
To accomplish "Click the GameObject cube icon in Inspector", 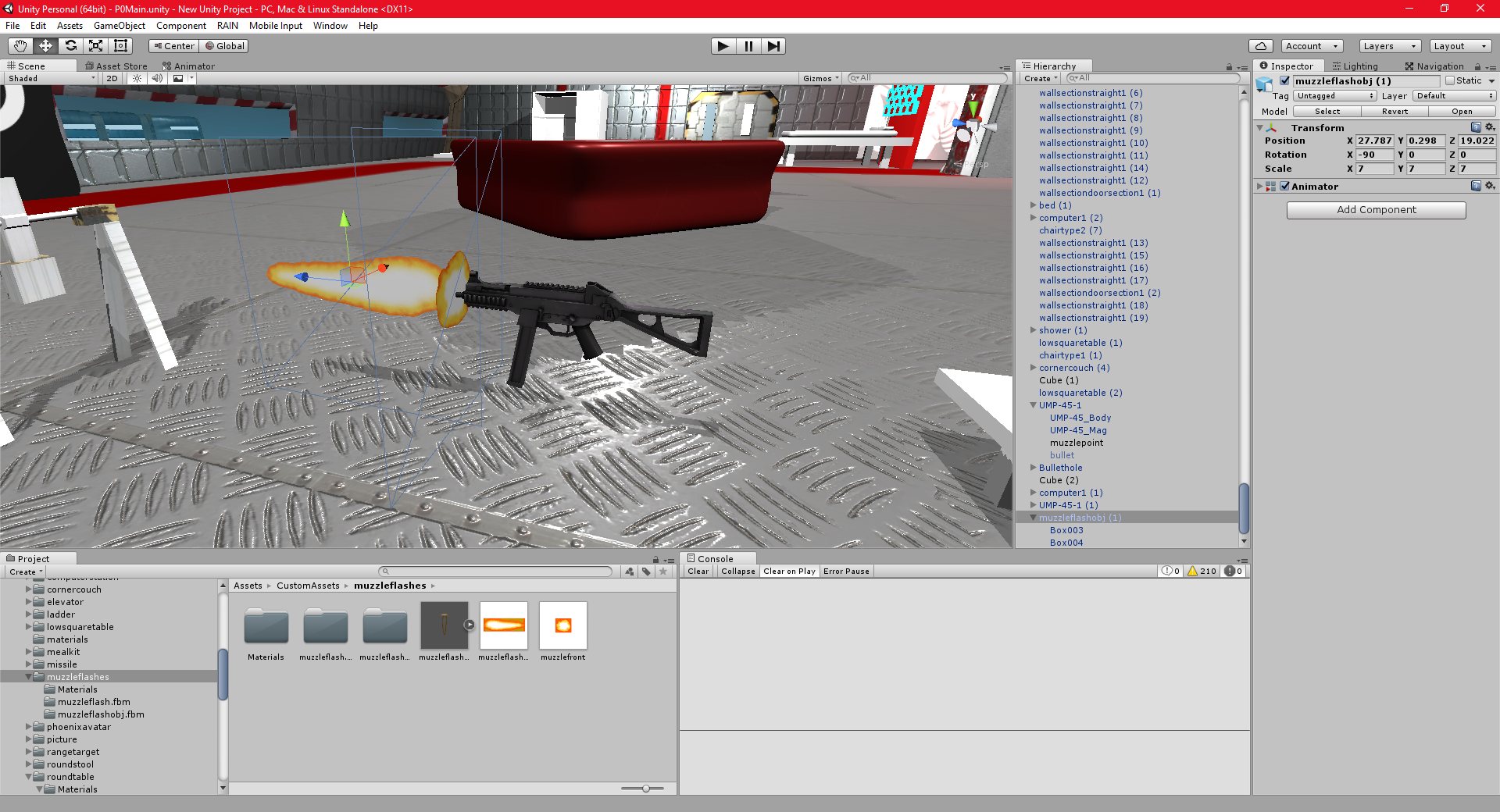I will (1265, 84).
